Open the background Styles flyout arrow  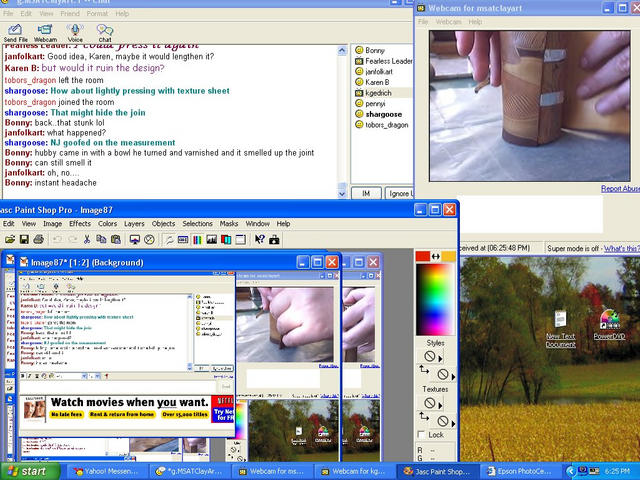pos(453,376)
